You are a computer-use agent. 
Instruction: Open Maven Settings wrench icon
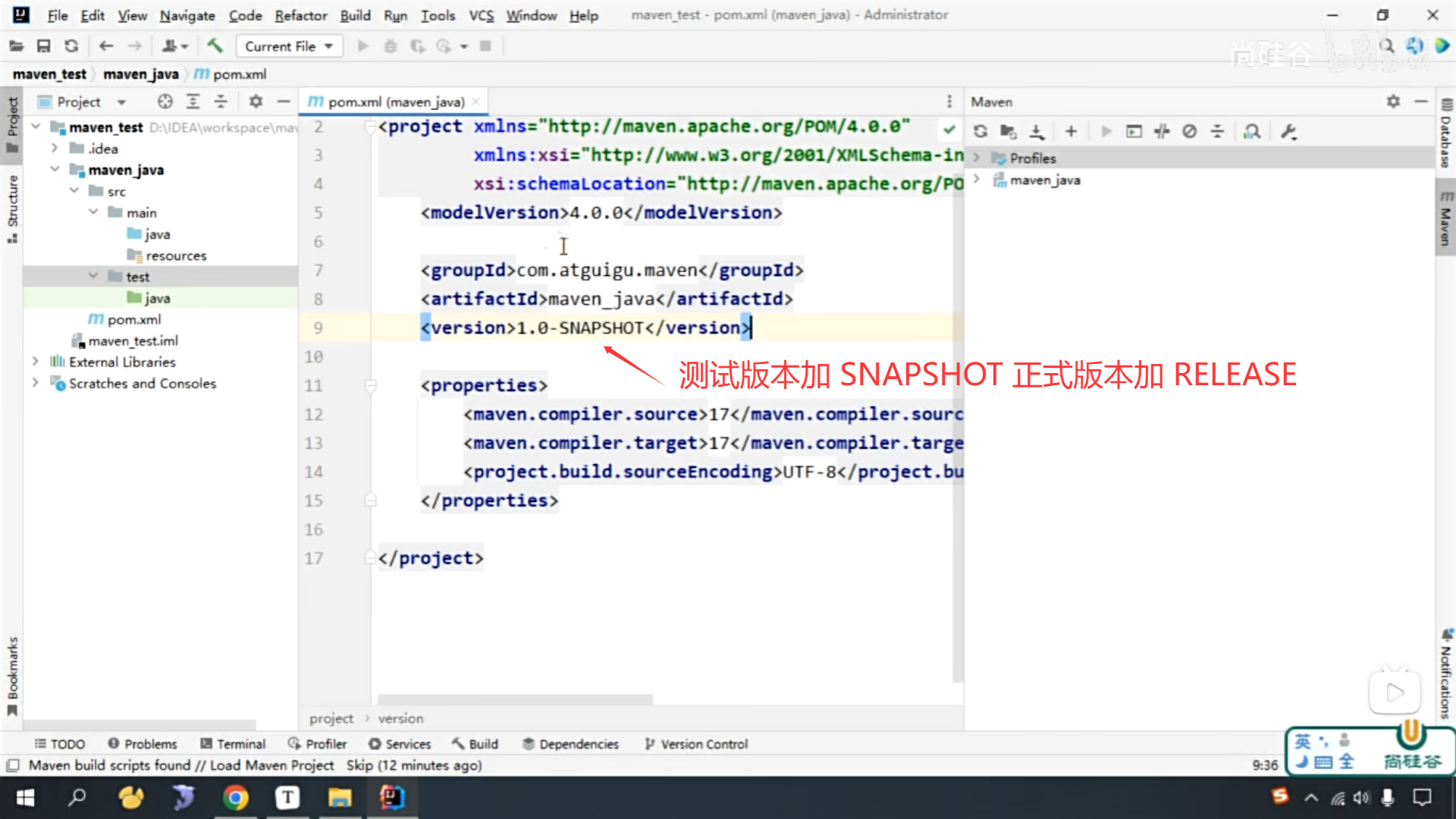(1288, 131)
